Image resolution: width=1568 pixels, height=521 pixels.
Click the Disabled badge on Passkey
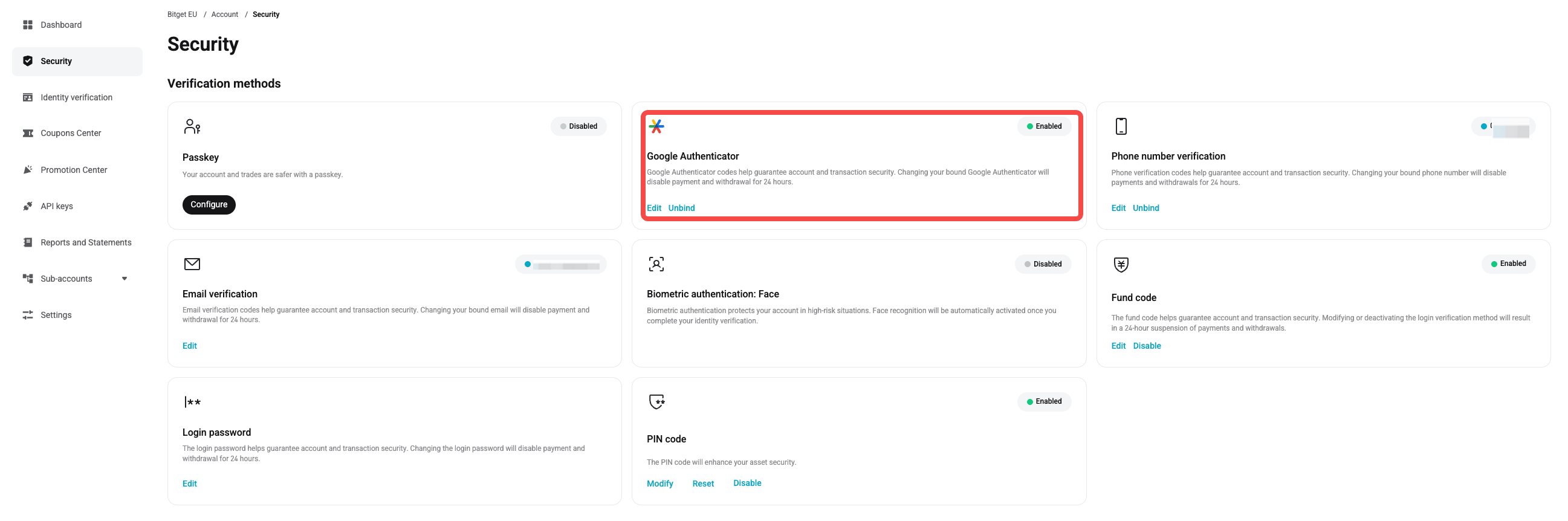[578, 126]
